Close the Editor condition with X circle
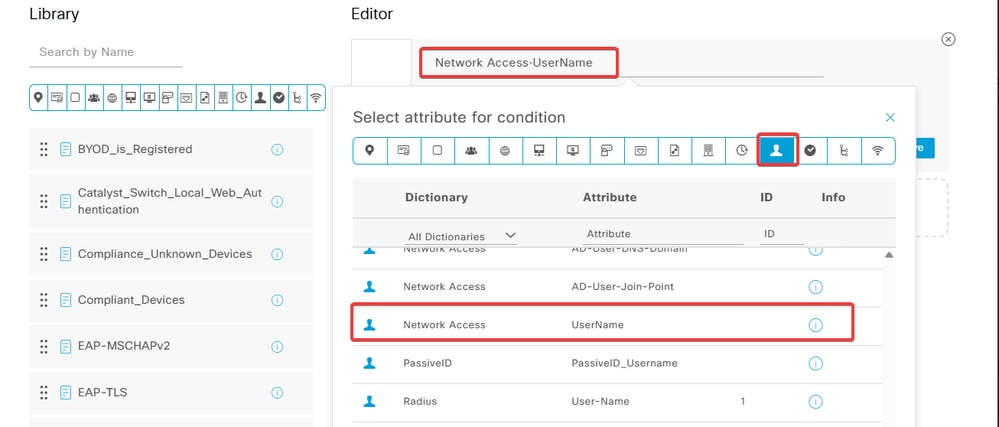The height and width of the screenshot is (427, 999). click(x=948, y=40)
